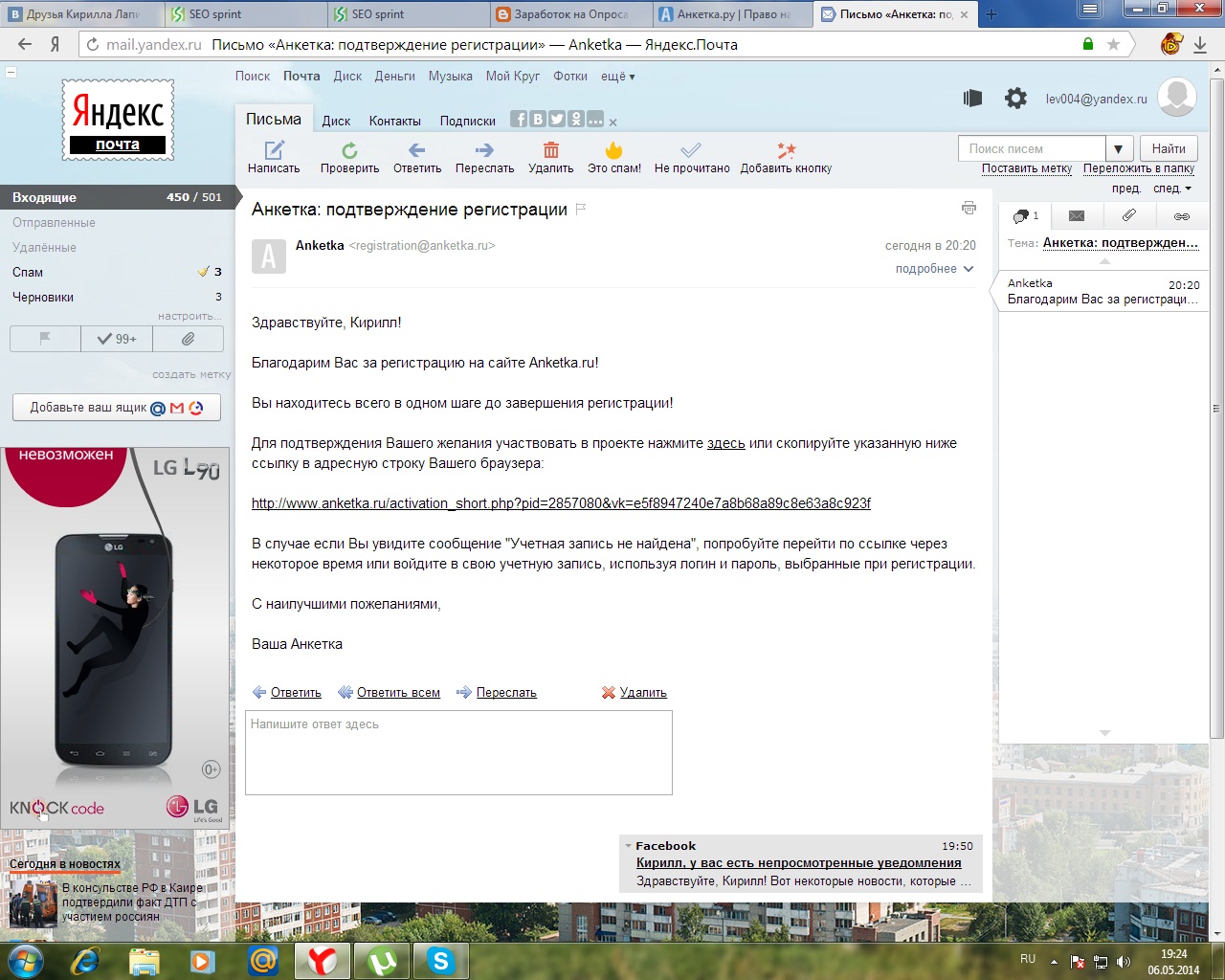The width and height of the screenshot is (1225, 980).
Task: Switch to Контакты tab
Action: click(x=395, y=121)
